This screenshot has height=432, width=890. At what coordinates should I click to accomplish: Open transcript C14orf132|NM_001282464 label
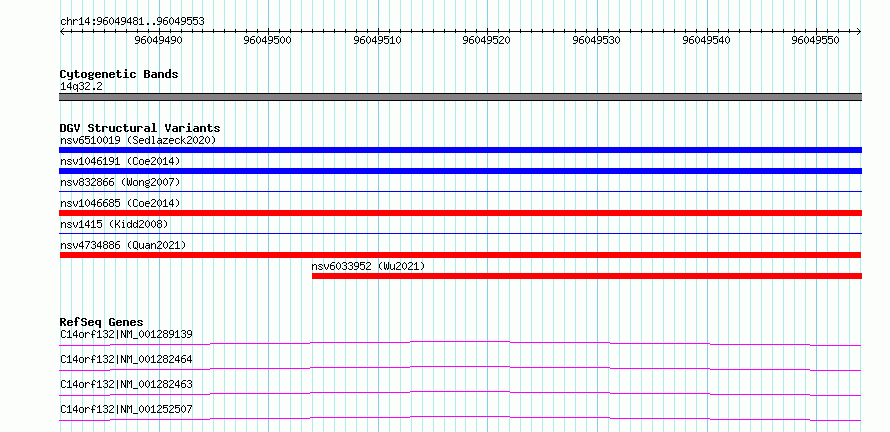pyautogui.click(x=126, y=359)
